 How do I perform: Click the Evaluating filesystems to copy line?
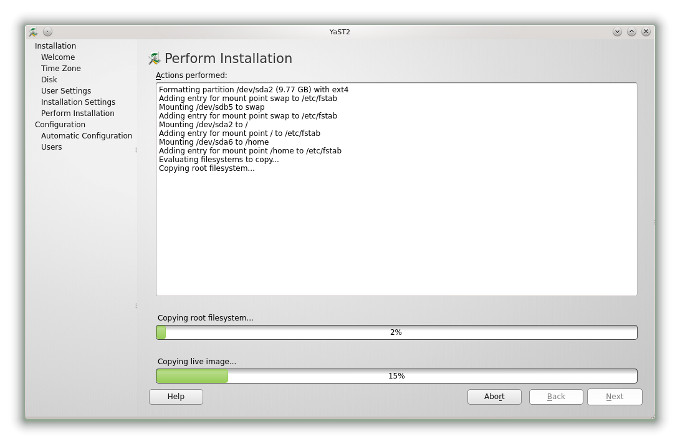click(x=219, y=160)
